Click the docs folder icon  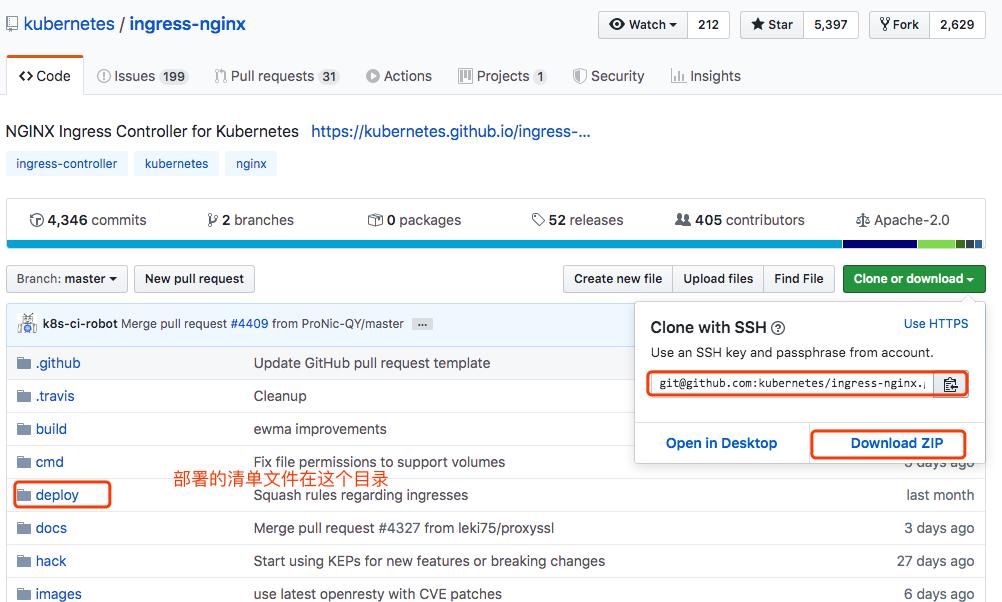coord(24,528)
